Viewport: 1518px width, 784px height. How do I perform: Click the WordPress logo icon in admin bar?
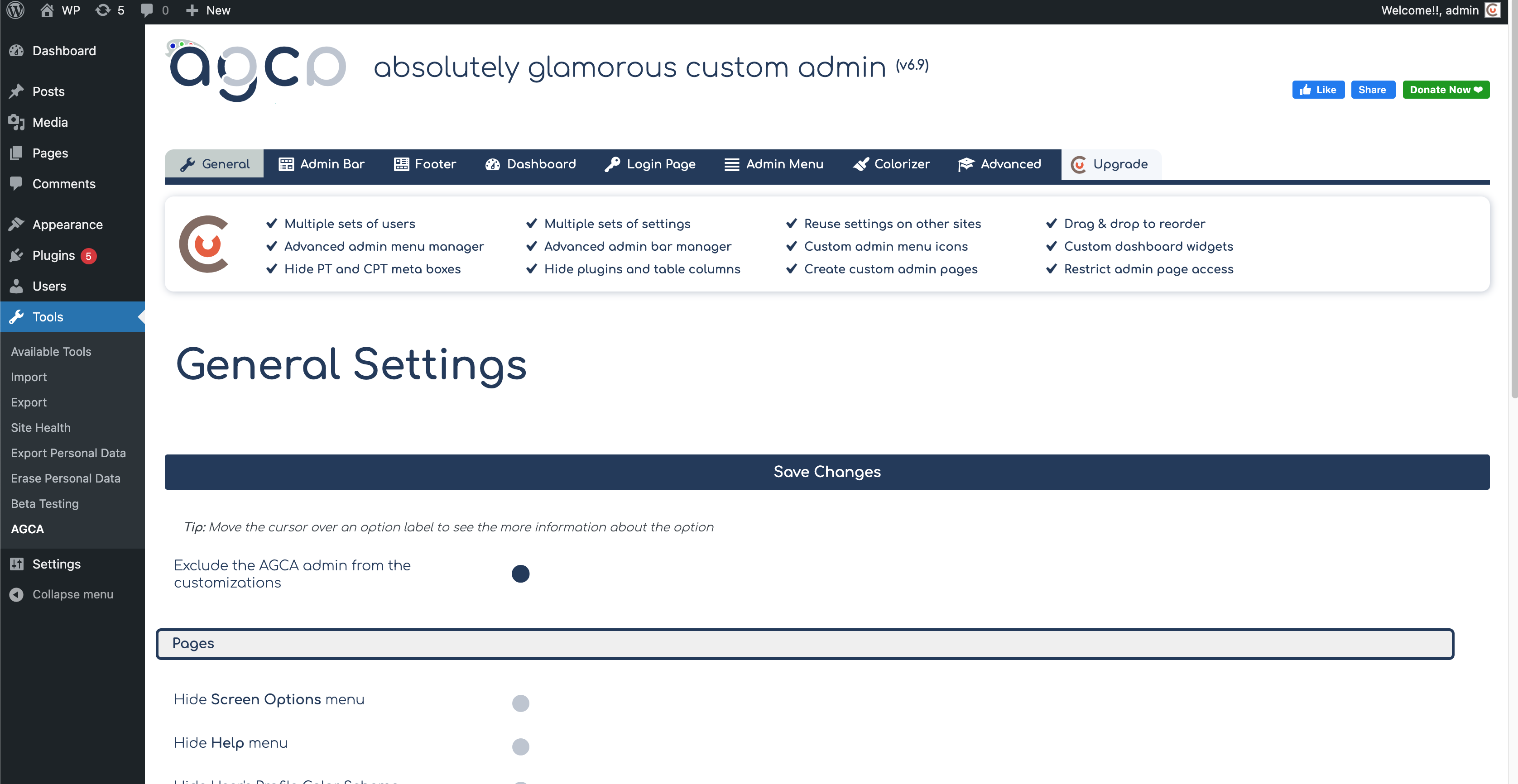(x=15, y=10)
